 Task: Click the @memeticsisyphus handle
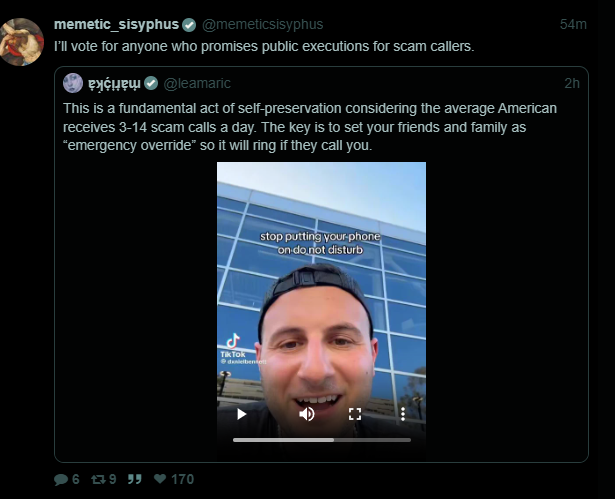pos(263,24)
